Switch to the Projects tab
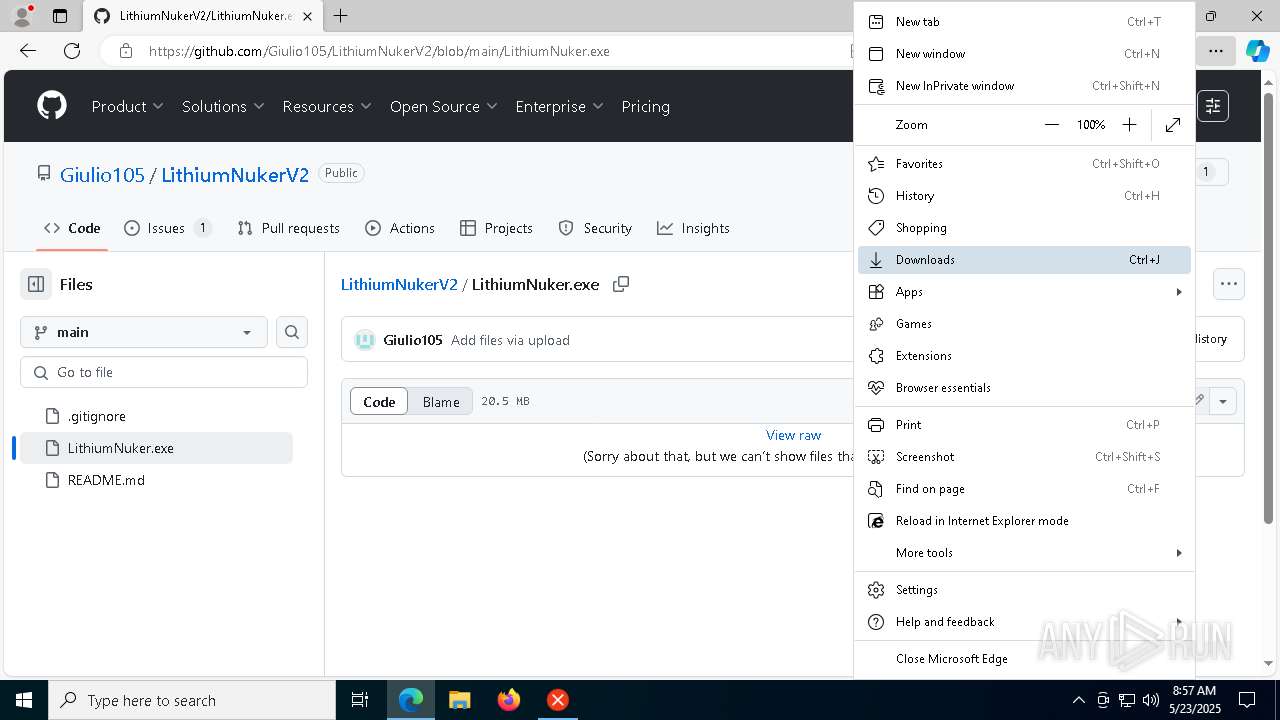The image size is (1280, 720). click(496, 228)
